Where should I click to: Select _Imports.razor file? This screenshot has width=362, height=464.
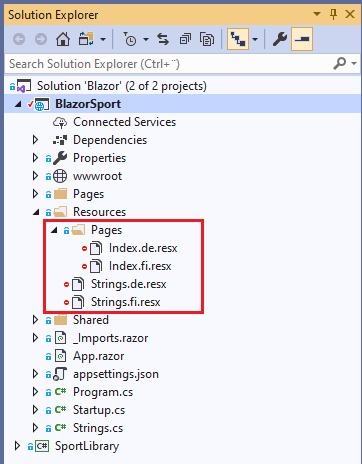[x=111, y=338]
